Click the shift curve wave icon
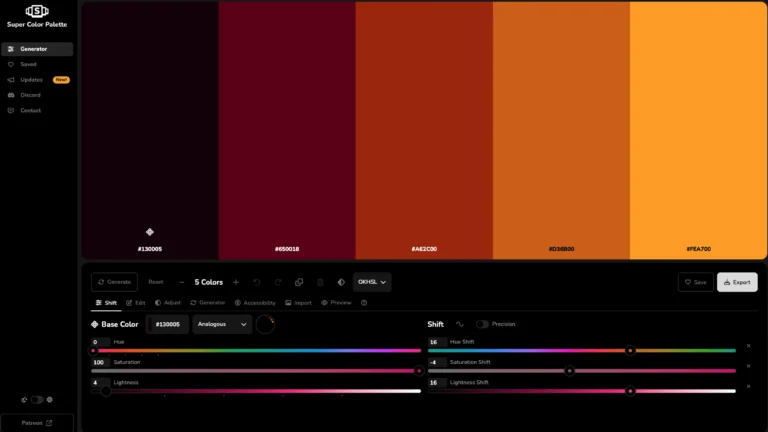Screen dimensions: 768x432 point(459,324)
